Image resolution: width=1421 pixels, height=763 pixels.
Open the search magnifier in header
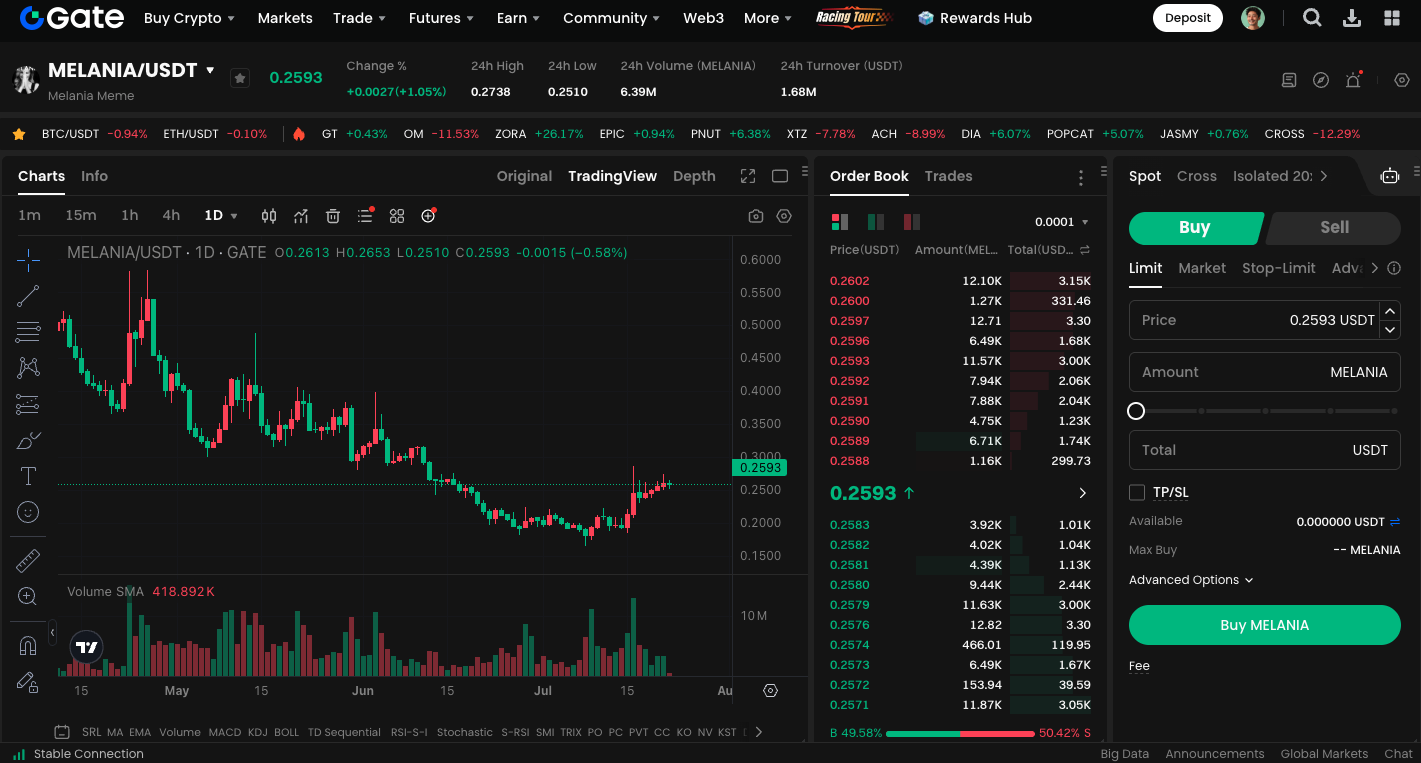[x=1312, y=18]
